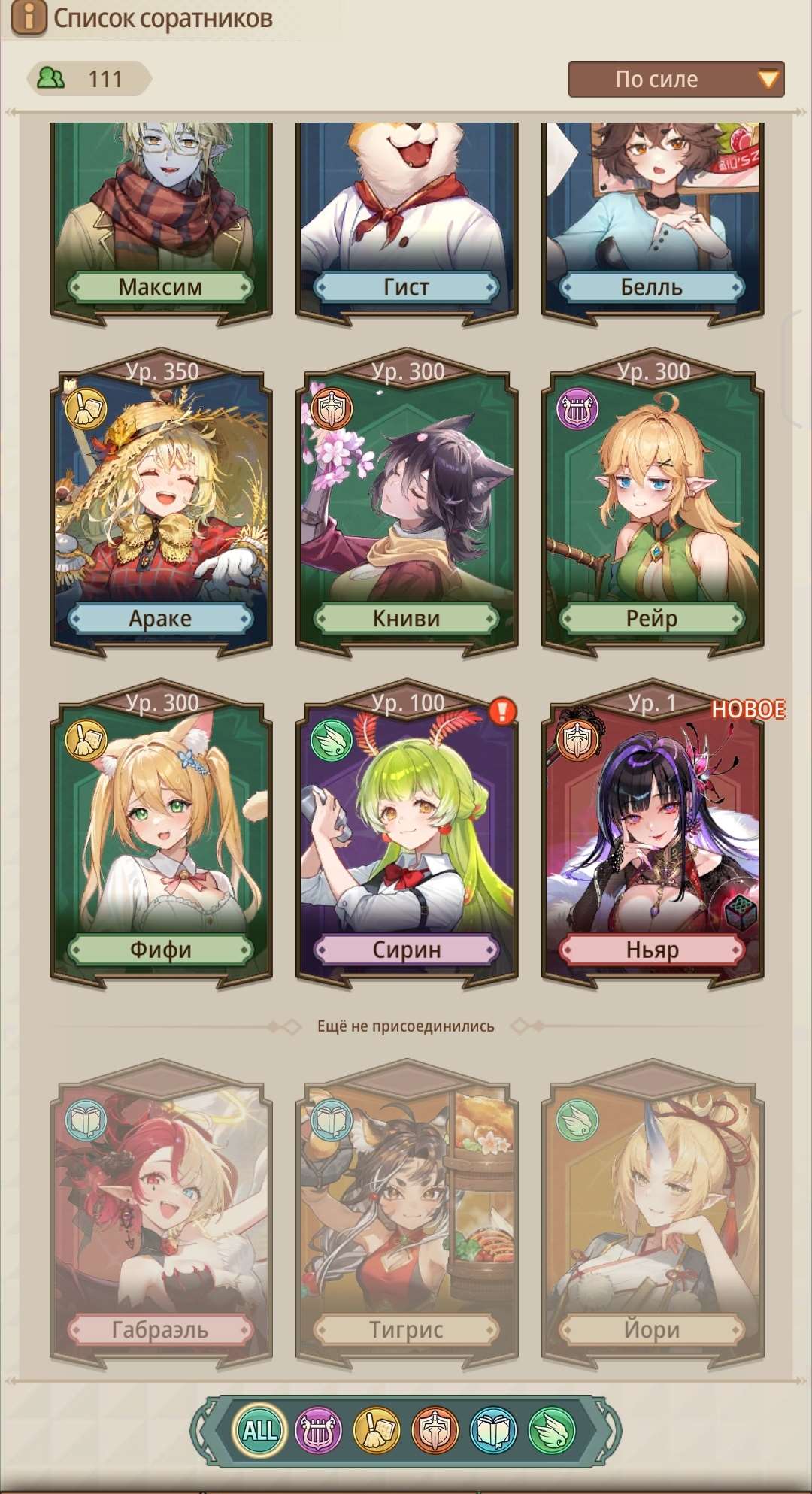Viewport: 812px width, 1494px height.
Task: View locked companion Габраэль
Action: coord(161,1212)
